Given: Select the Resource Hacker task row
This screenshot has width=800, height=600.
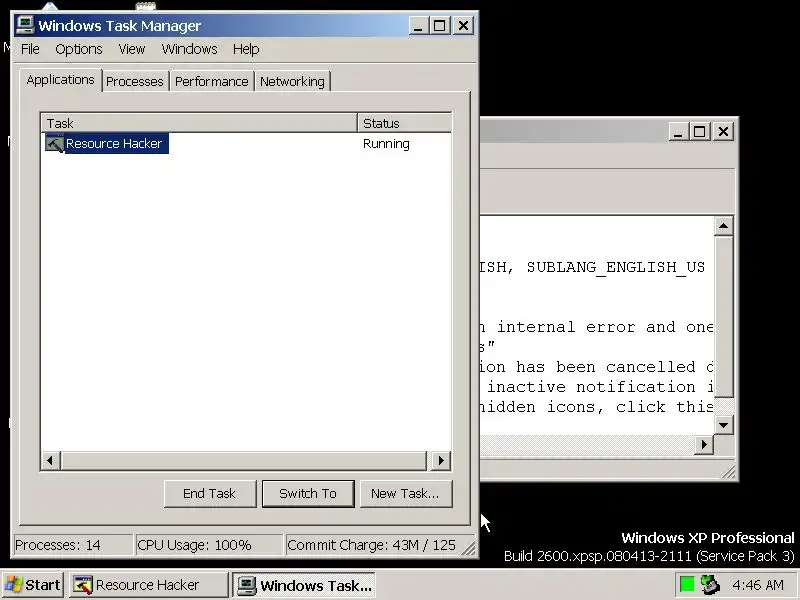Looking at the screenshot, I should pyautogui.click(x=246, y=143).
